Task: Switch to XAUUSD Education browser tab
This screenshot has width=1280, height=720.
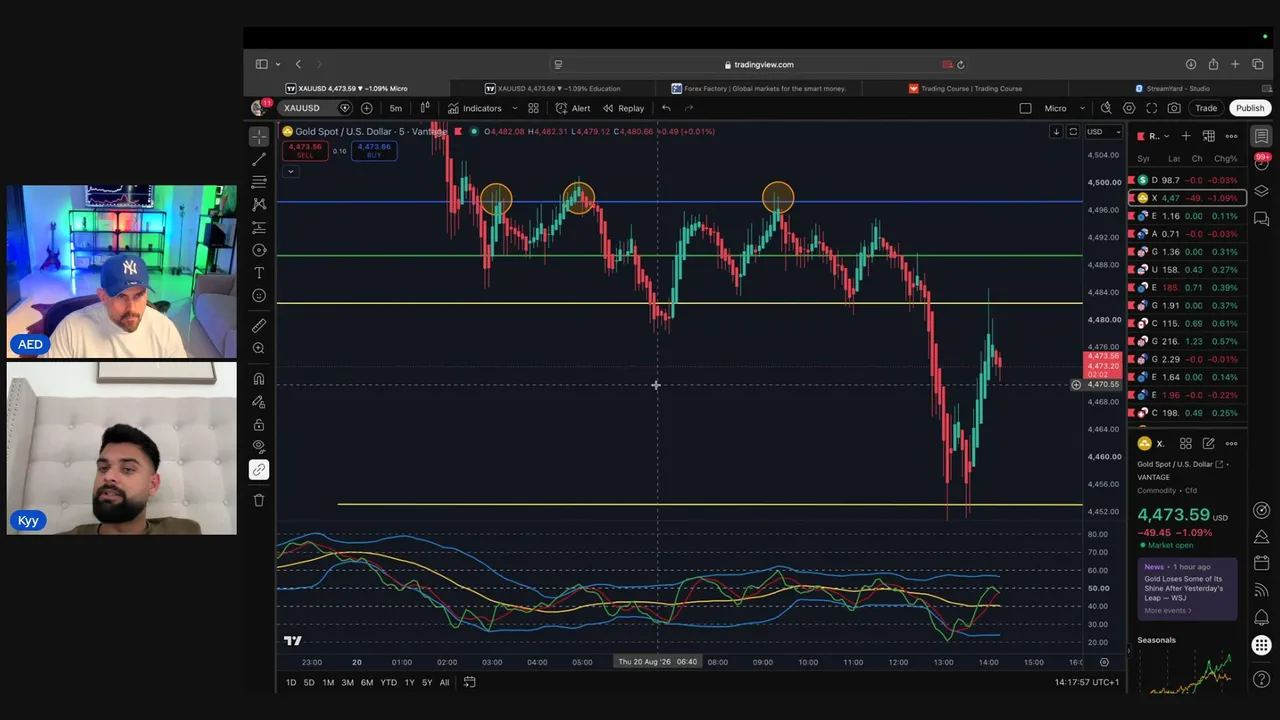Action: pyautogui.click(x=552, y=88)
